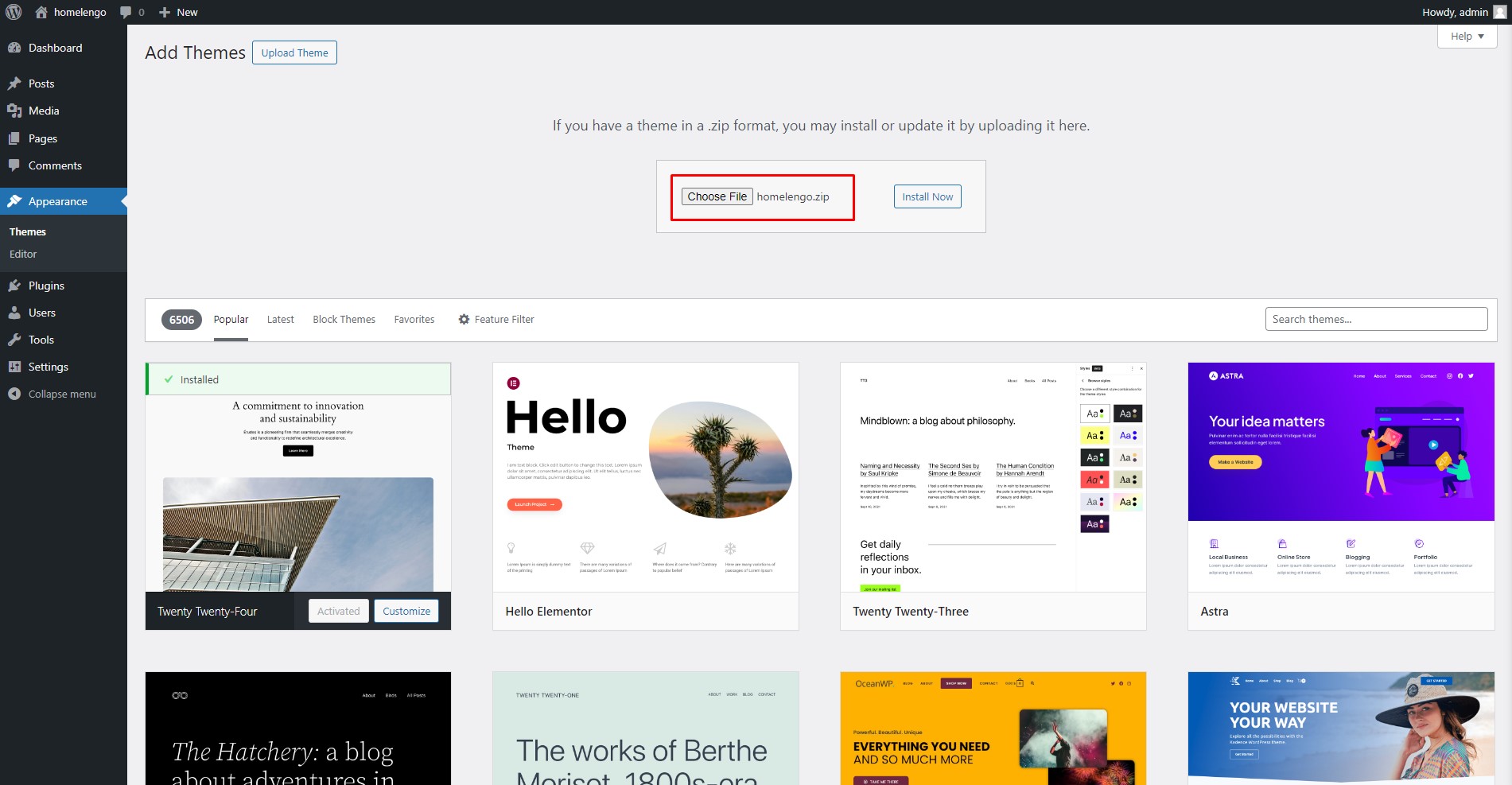Click the Install Now button
The width and height of the screenshot is (1512, 785).
point(927,196)
